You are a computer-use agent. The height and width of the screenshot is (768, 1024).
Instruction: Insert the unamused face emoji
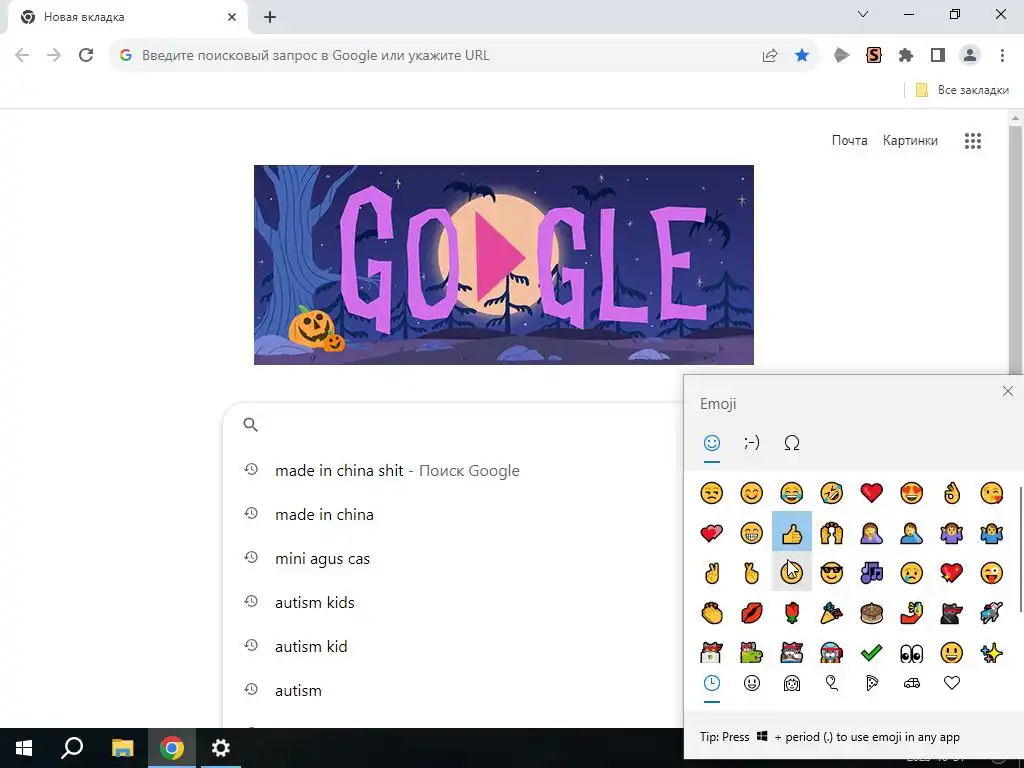point(711,492)
